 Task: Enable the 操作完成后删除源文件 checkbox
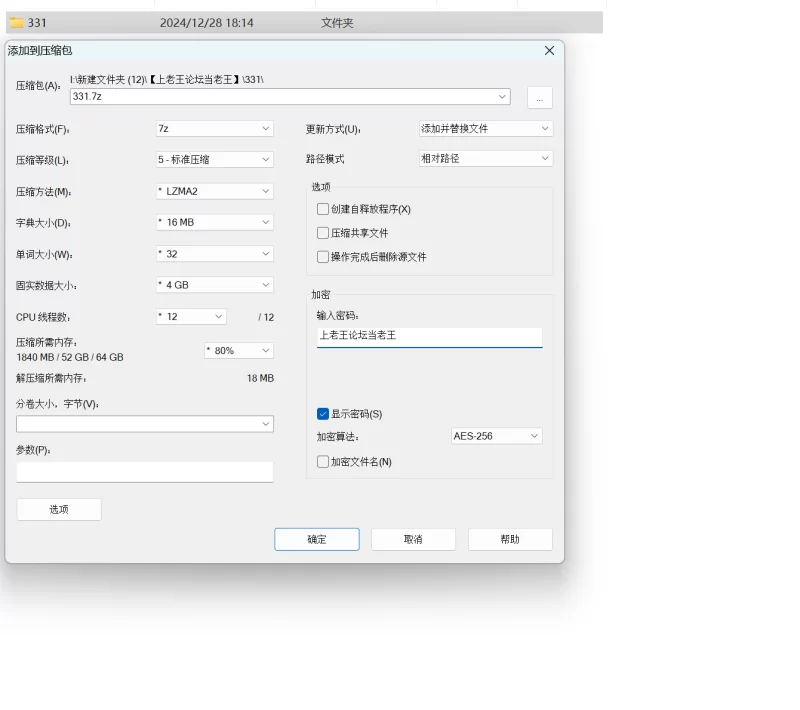tap(322, 257)
